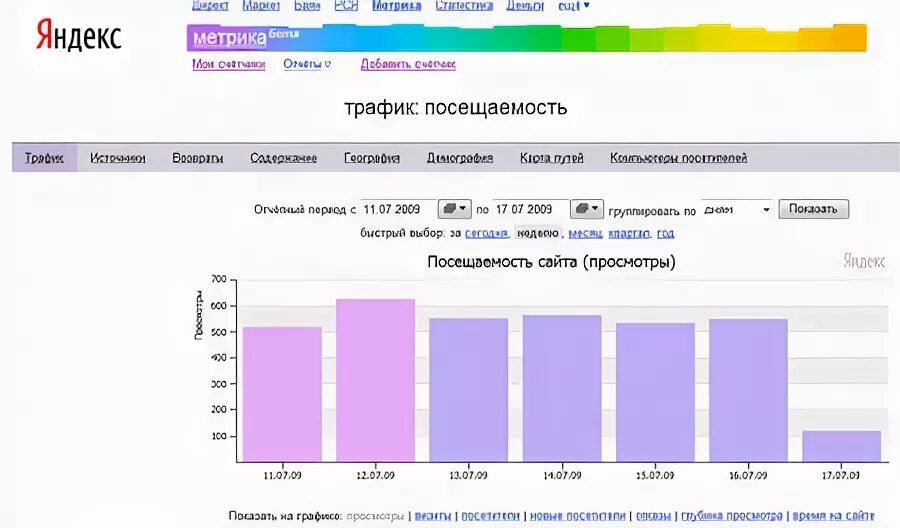Switch to the Демография tab
The width and height of the screenshot is (900, 528).
460,158
